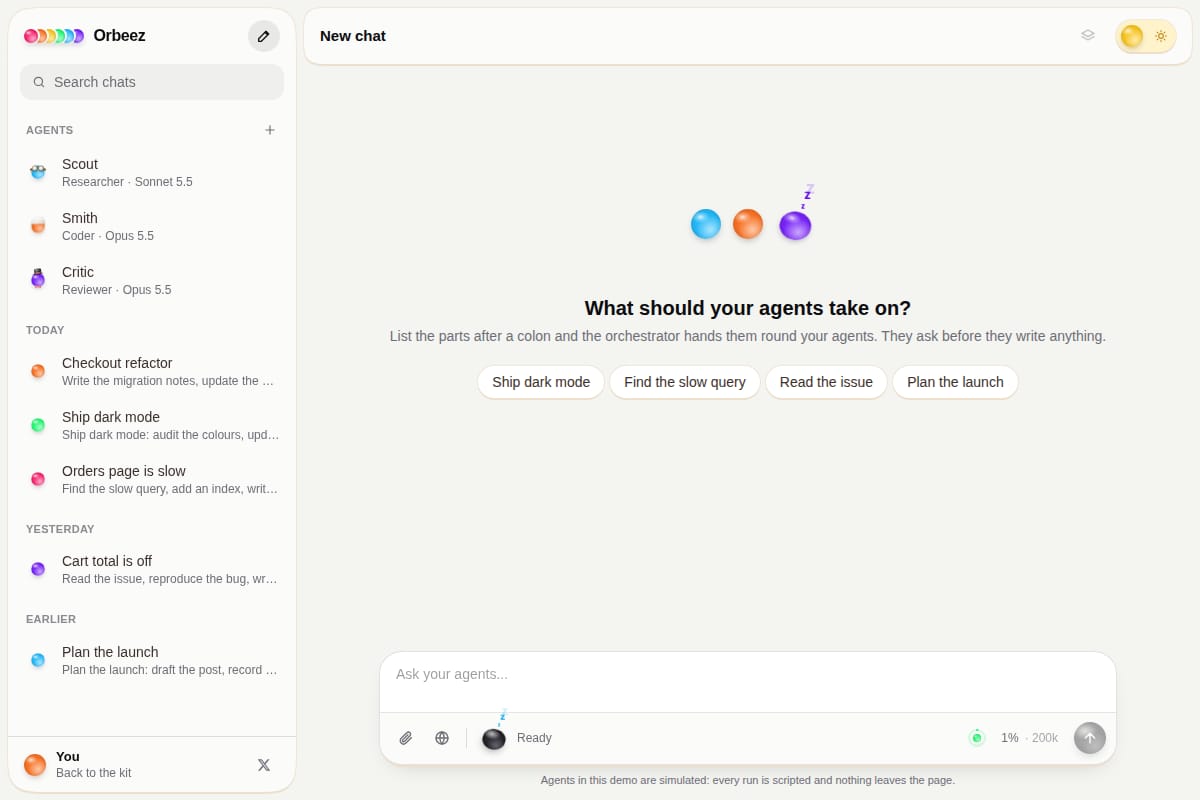Click the globe web search icon
The height and width of the screenshot is (800, 1200).
(442, 738)
